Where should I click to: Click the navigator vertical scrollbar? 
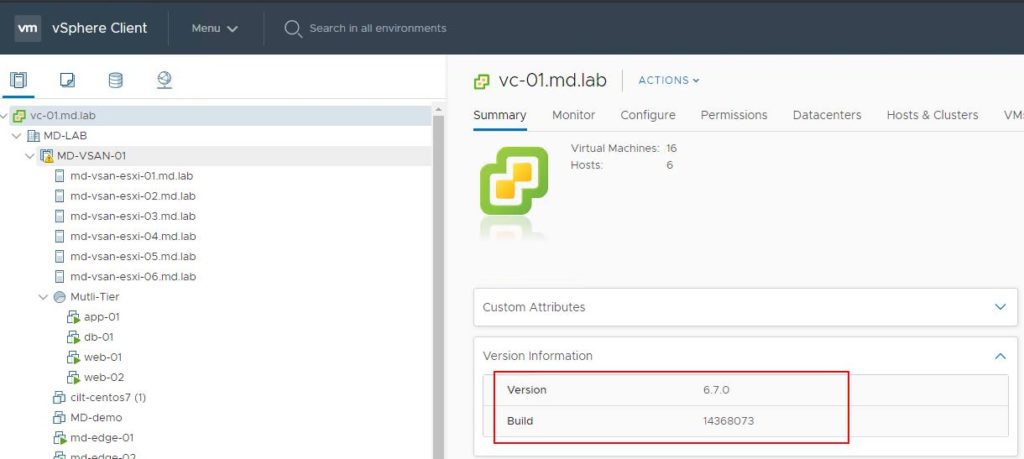438,287
